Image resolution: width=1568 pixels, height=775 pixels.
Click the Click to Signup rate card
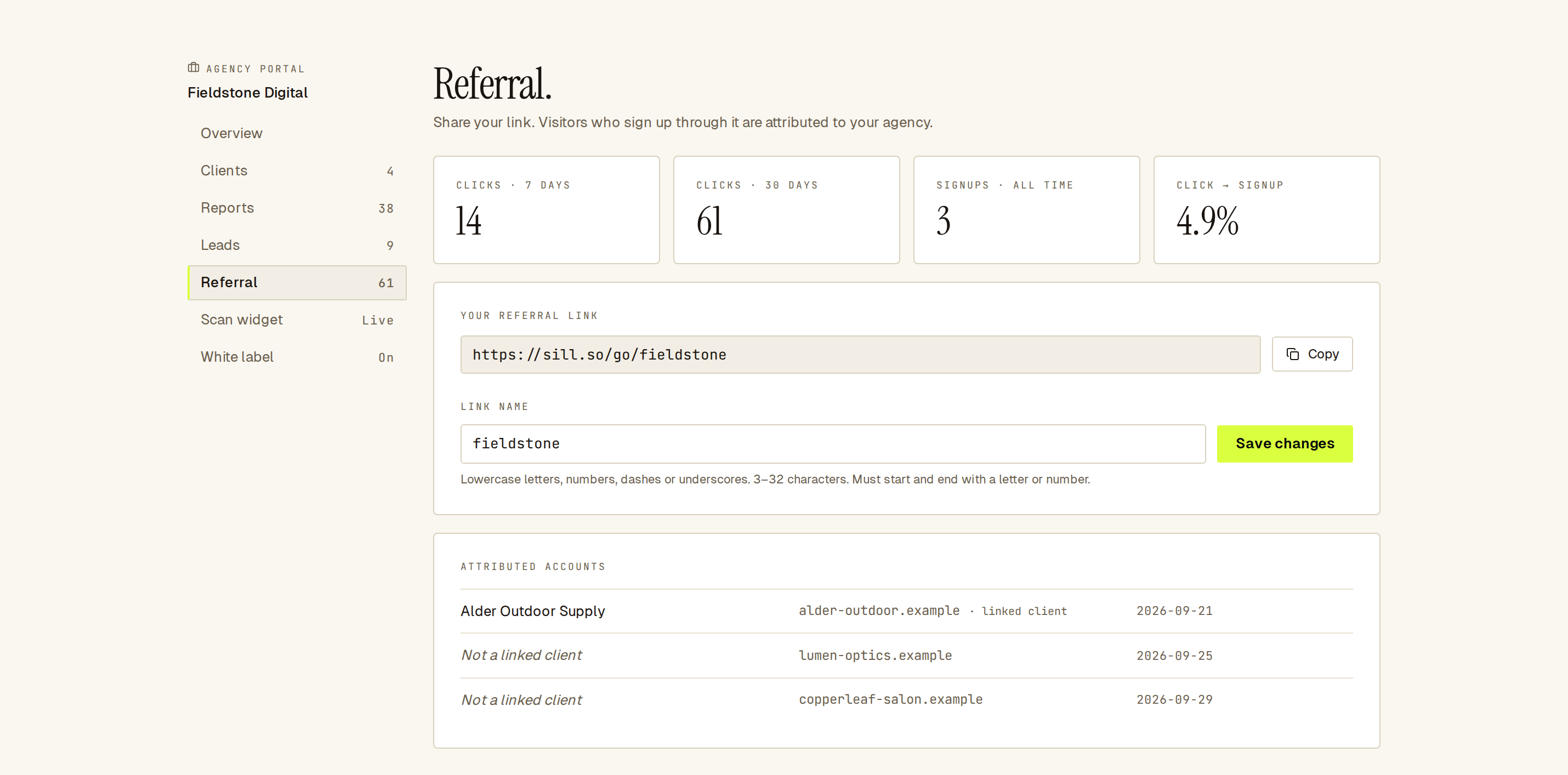coord(1266,210)
